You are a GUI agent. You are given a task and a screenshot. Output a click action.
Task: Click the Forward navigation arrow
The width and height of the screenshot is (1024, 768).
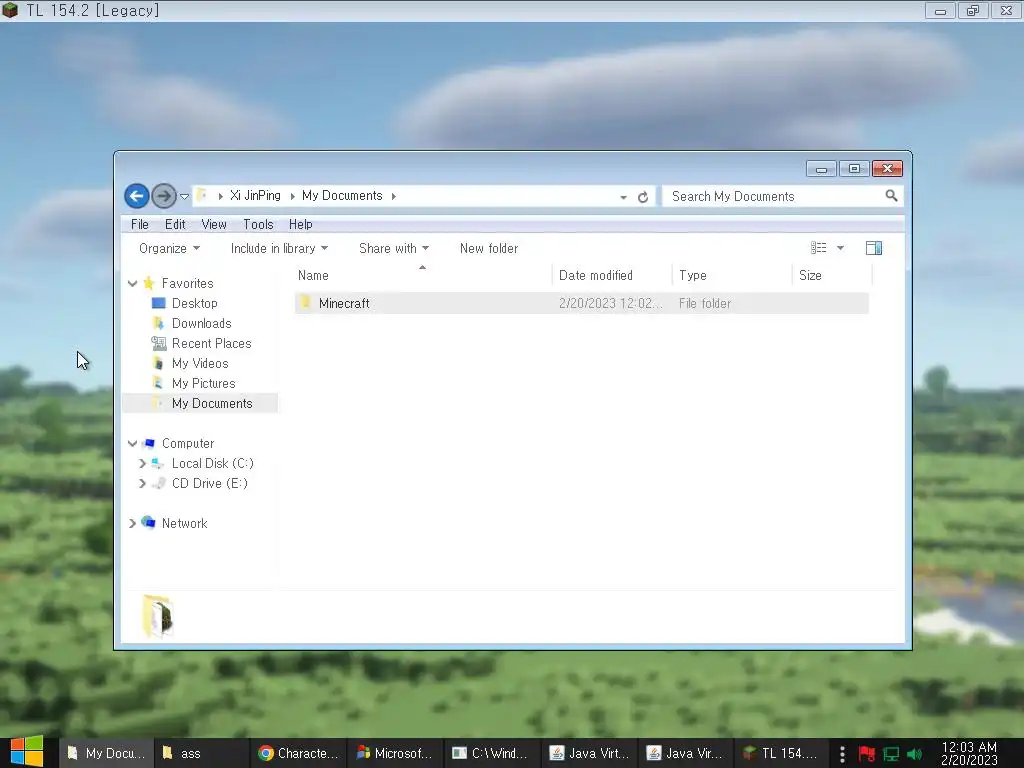tap(164, 196)
